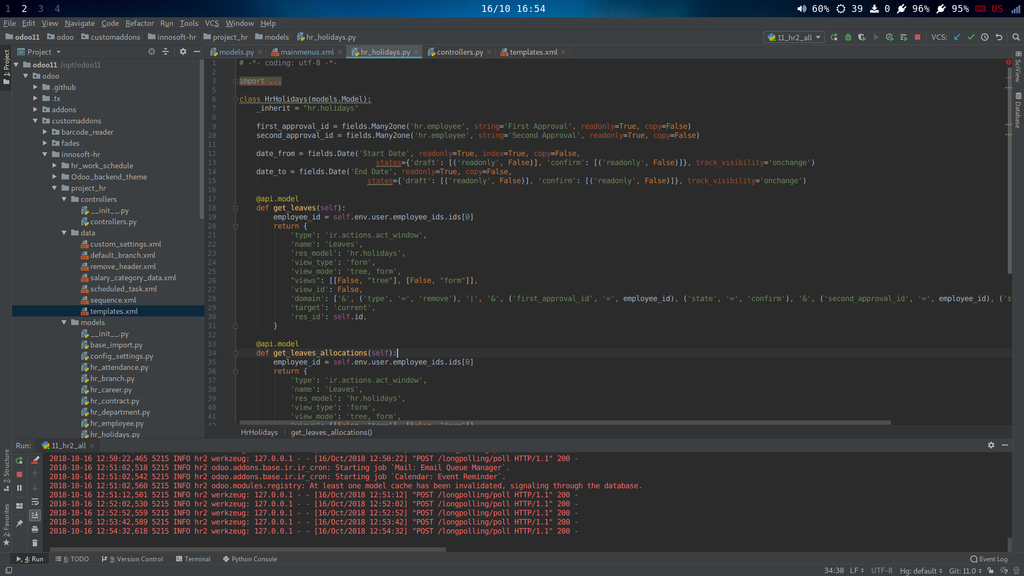1024x576 pixels.
Task: Open Search Everywhere magnifier icon
Action: point(1016,37)
